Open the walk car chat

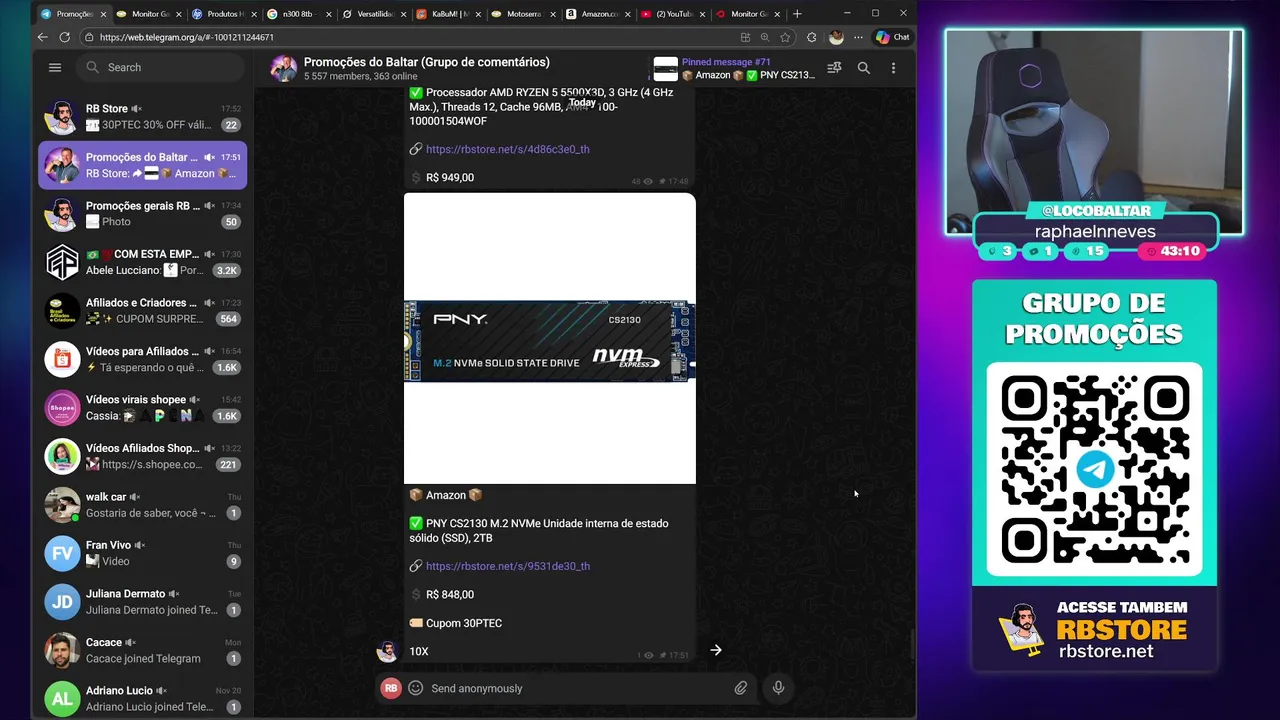tap(142, 504)
